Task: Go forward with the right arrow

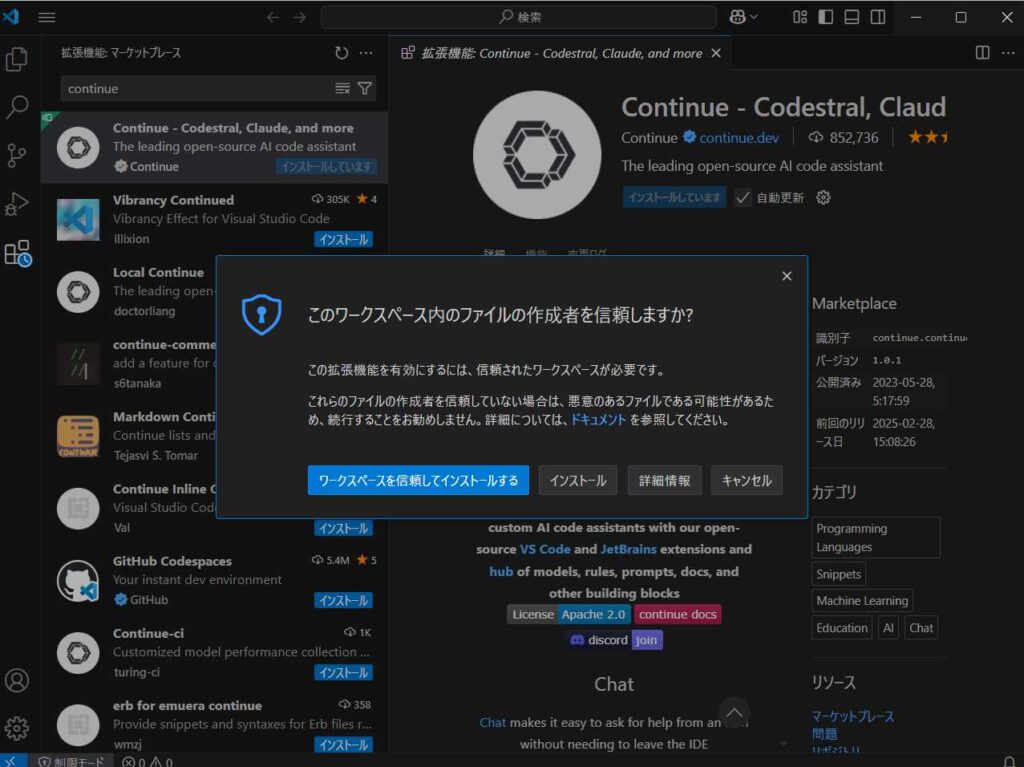Action: click(299, 17)
